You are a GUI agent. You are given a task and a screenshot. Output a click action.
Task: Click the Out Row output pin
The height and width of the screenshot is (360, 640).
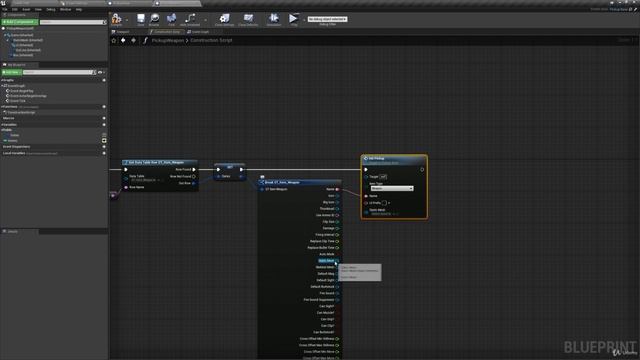point(194,183)
